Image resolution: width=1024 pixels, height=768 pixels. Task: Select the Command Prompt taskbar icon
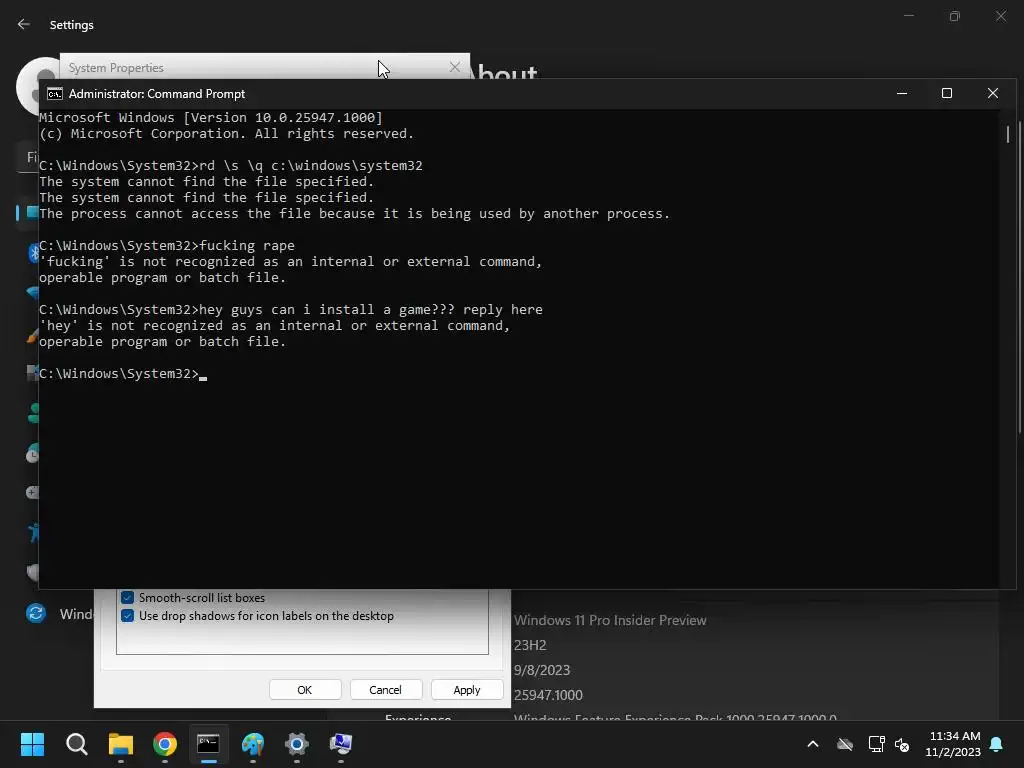coord(208,744)
